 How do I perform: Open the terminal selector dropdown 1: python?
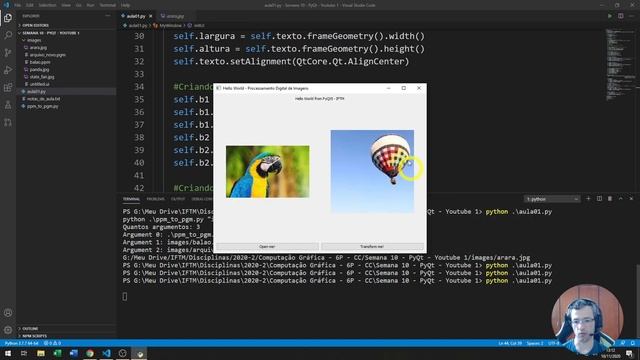[552, 199]
